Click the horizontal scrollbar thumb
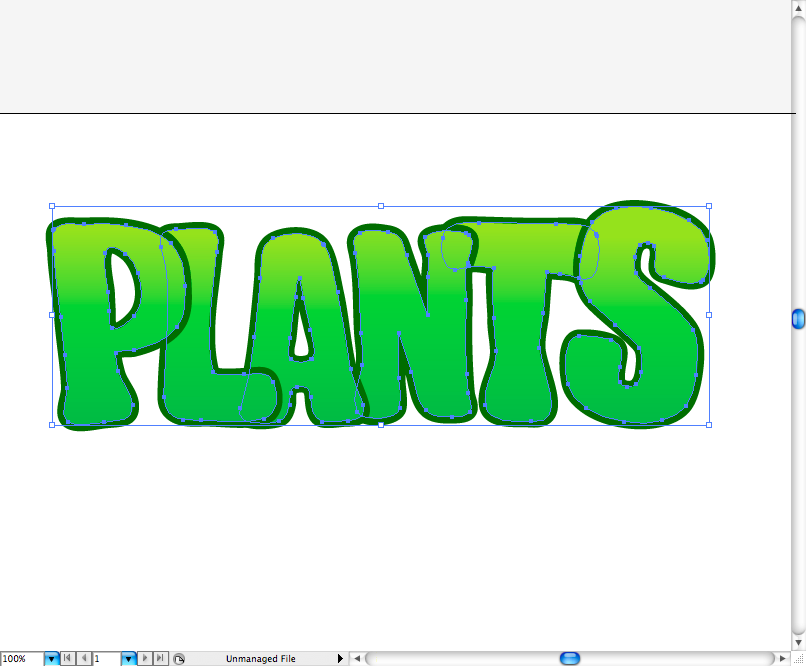Image resolution: width=806 pixels, height=666 pixels. (x=570, y=658)
